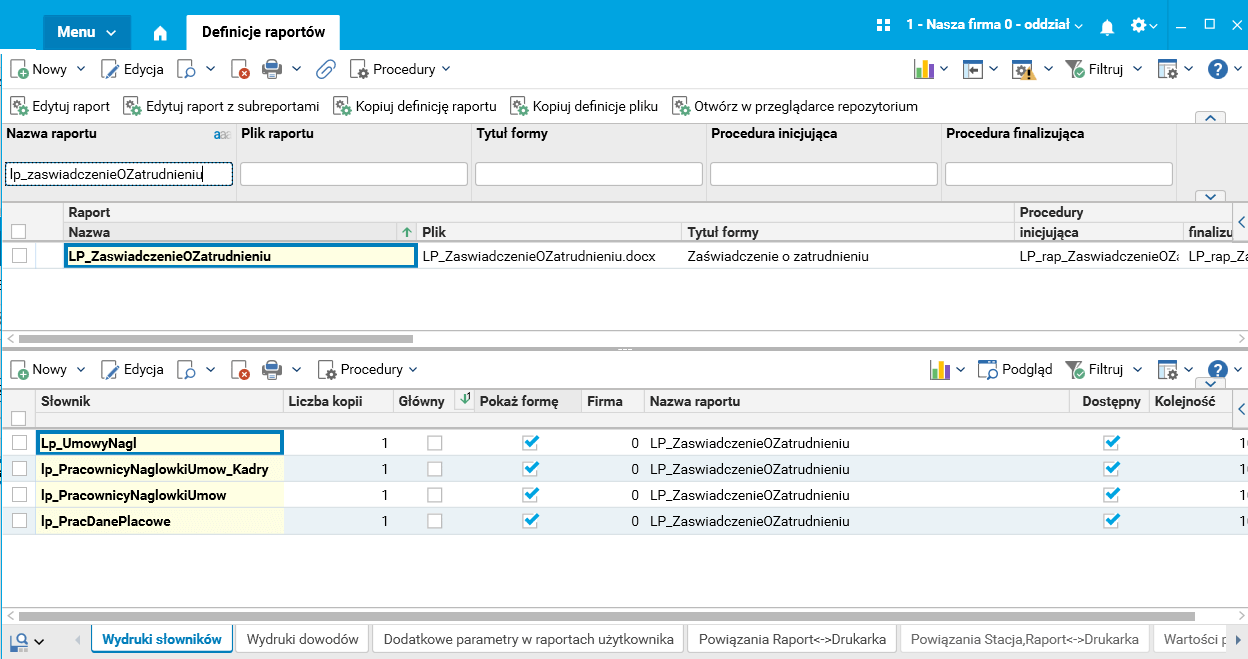This screenshot has width=1248, height=659.
Task: Uncheck Dostępny for lp_PracownicyNaglowkiUmow
Action: click(x=1110, y=494)
